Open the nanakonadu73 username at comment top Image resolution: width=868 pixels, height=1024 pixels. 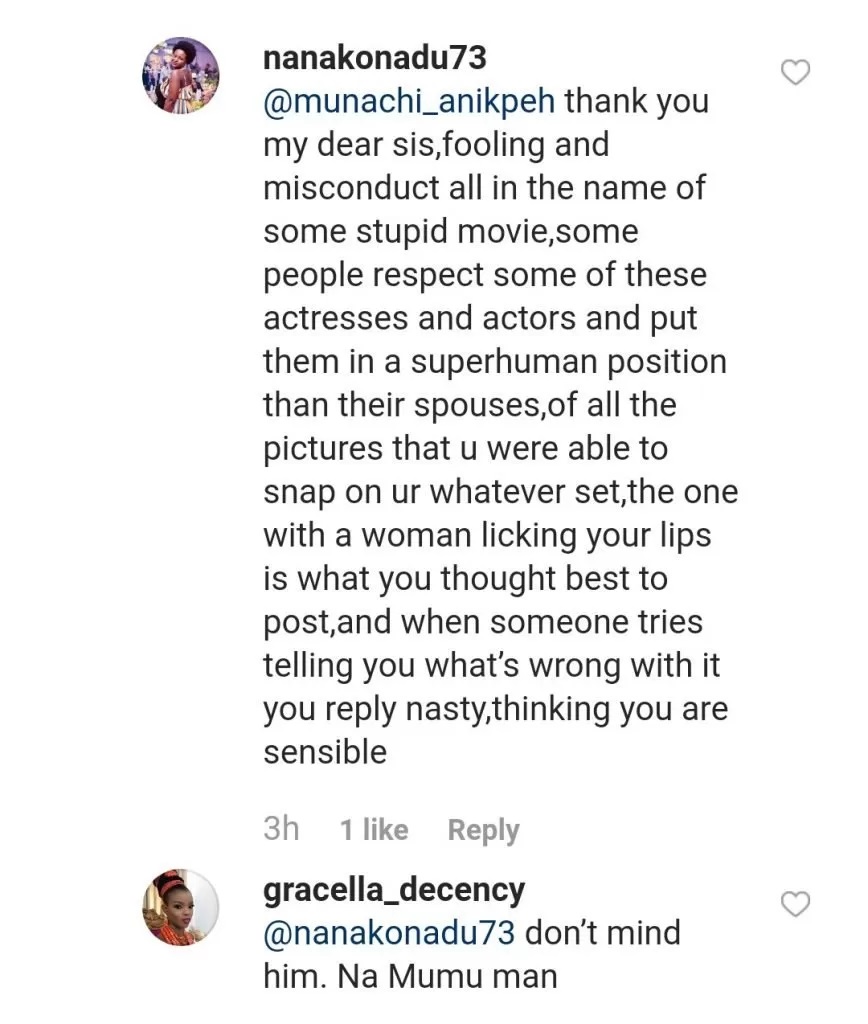click(x=374, y=58)
